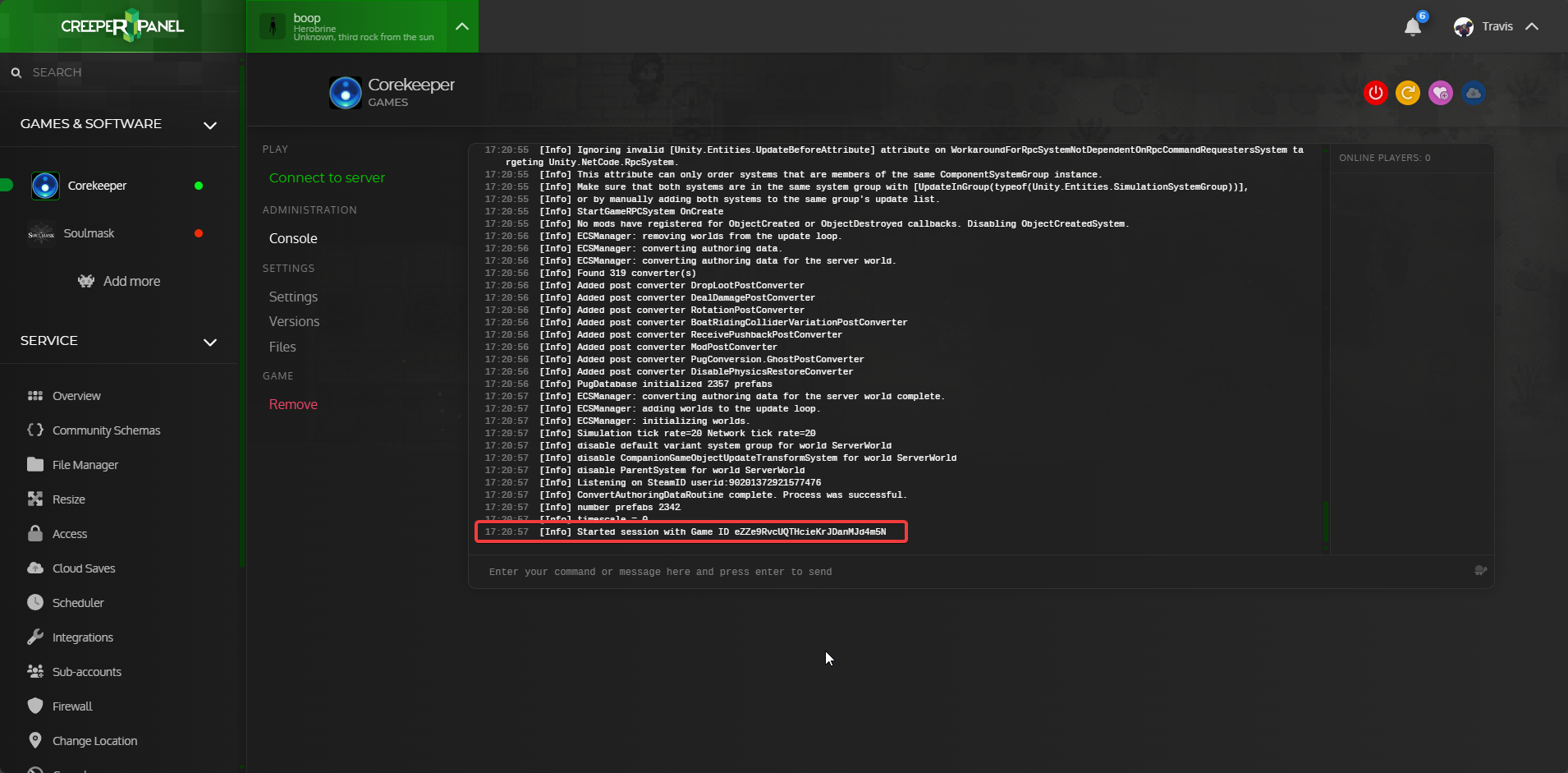
Task: Open the Files page
Action: click(282, 347)
